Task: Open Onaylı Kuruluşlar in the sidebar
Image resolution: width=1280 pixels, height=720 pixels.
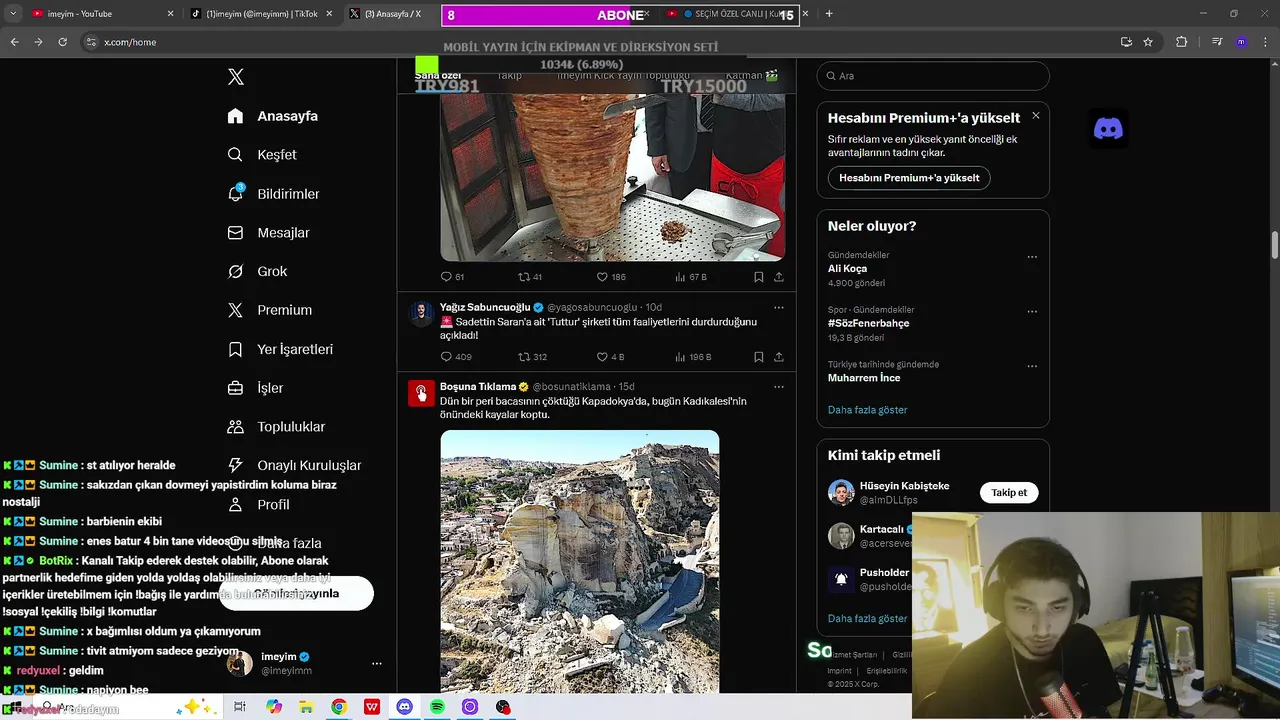Action: tap(295, 465)
